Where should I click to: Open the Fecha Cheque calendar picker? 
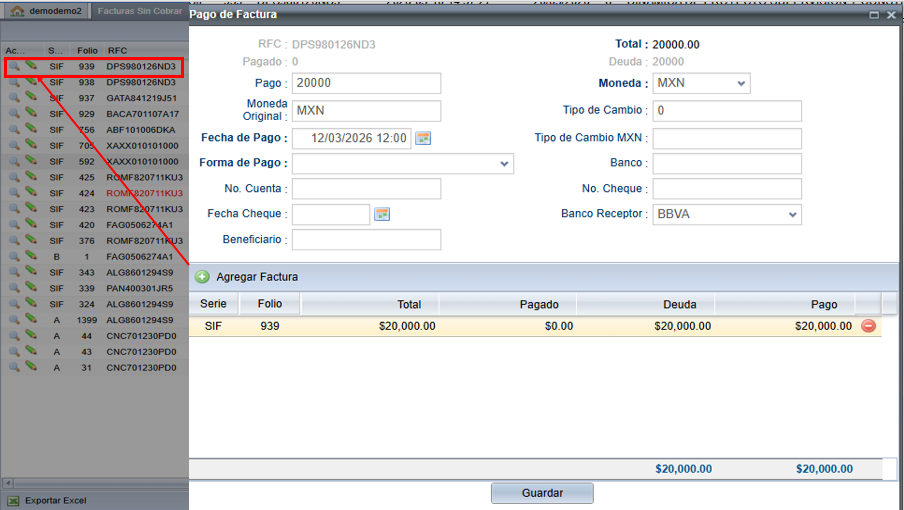click(381, 214)
